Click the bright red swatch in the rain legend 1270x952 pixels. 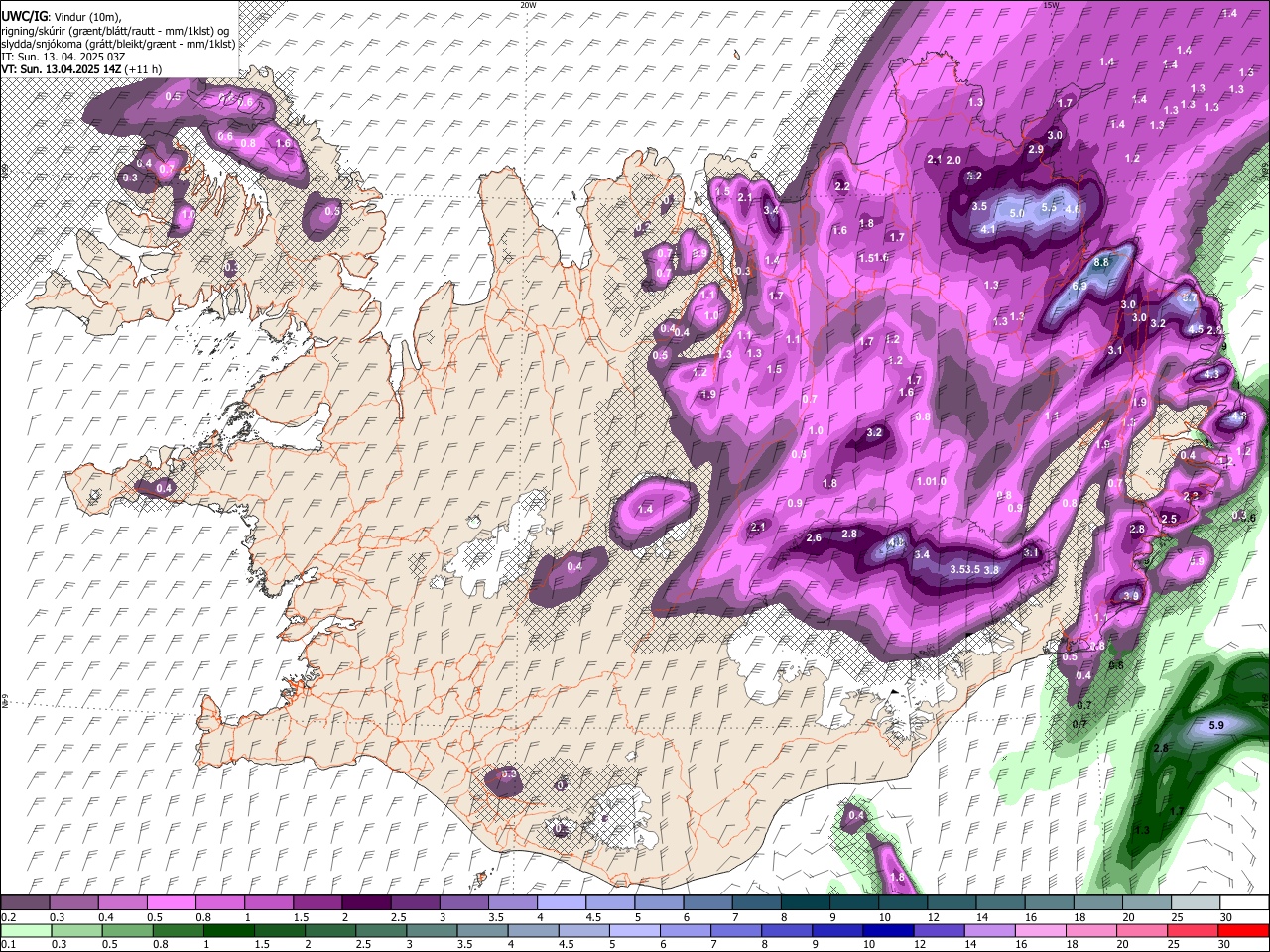click(1242, 931)
